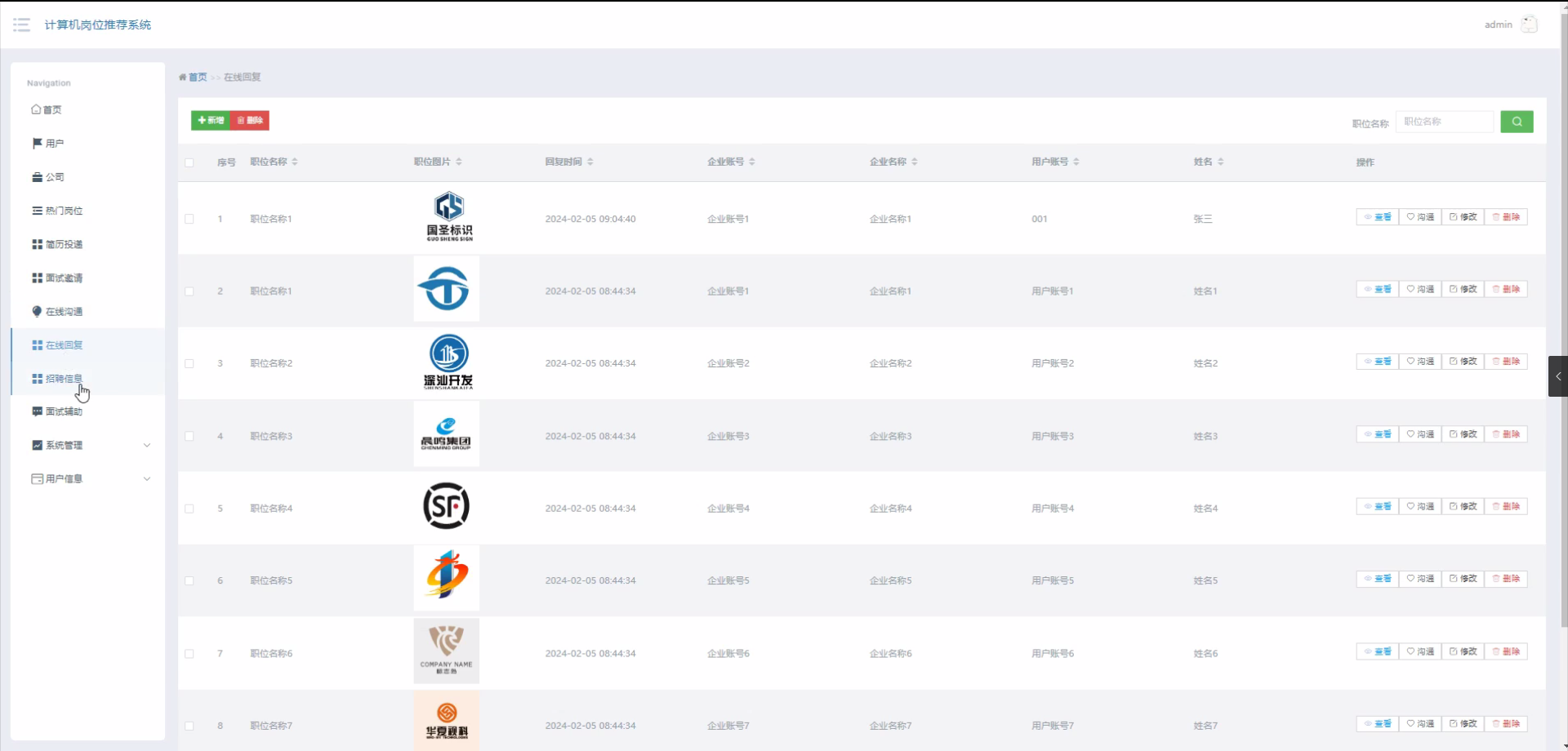Click 查看 for the 姓名7 row
This screenshot has width=1568, height=751.
coord(1378,723)
